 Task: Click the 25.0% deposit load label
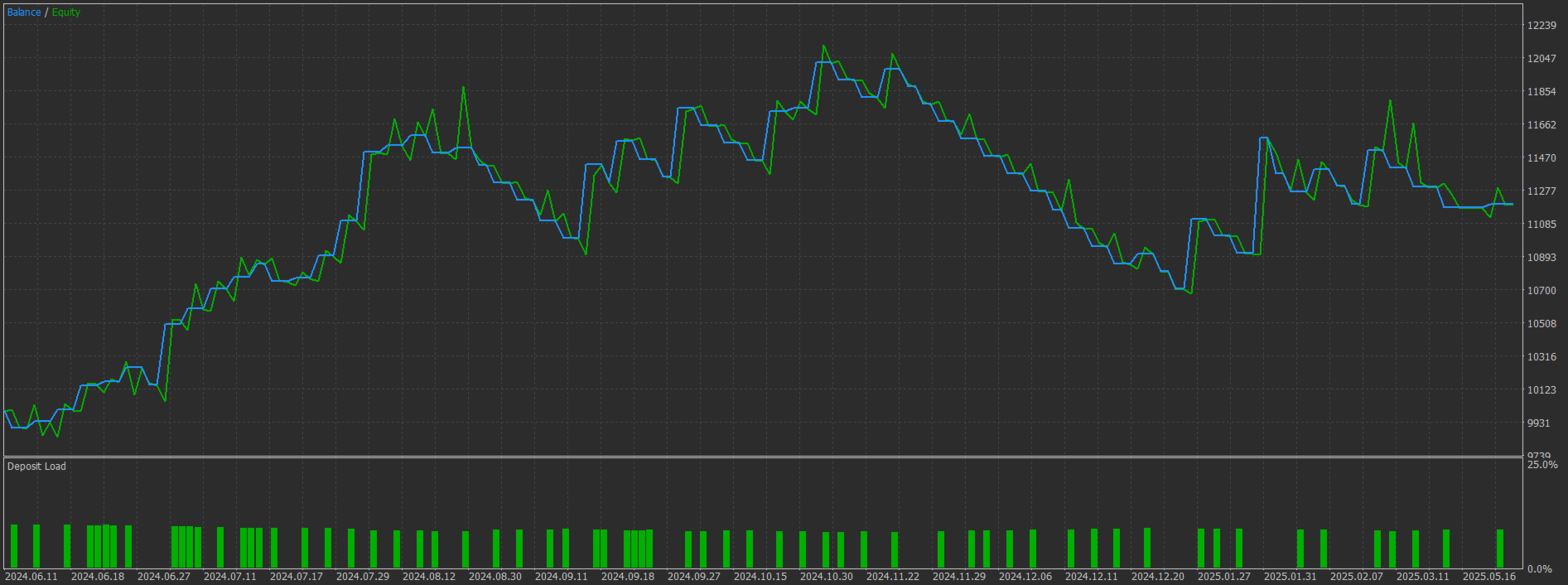1542,465
